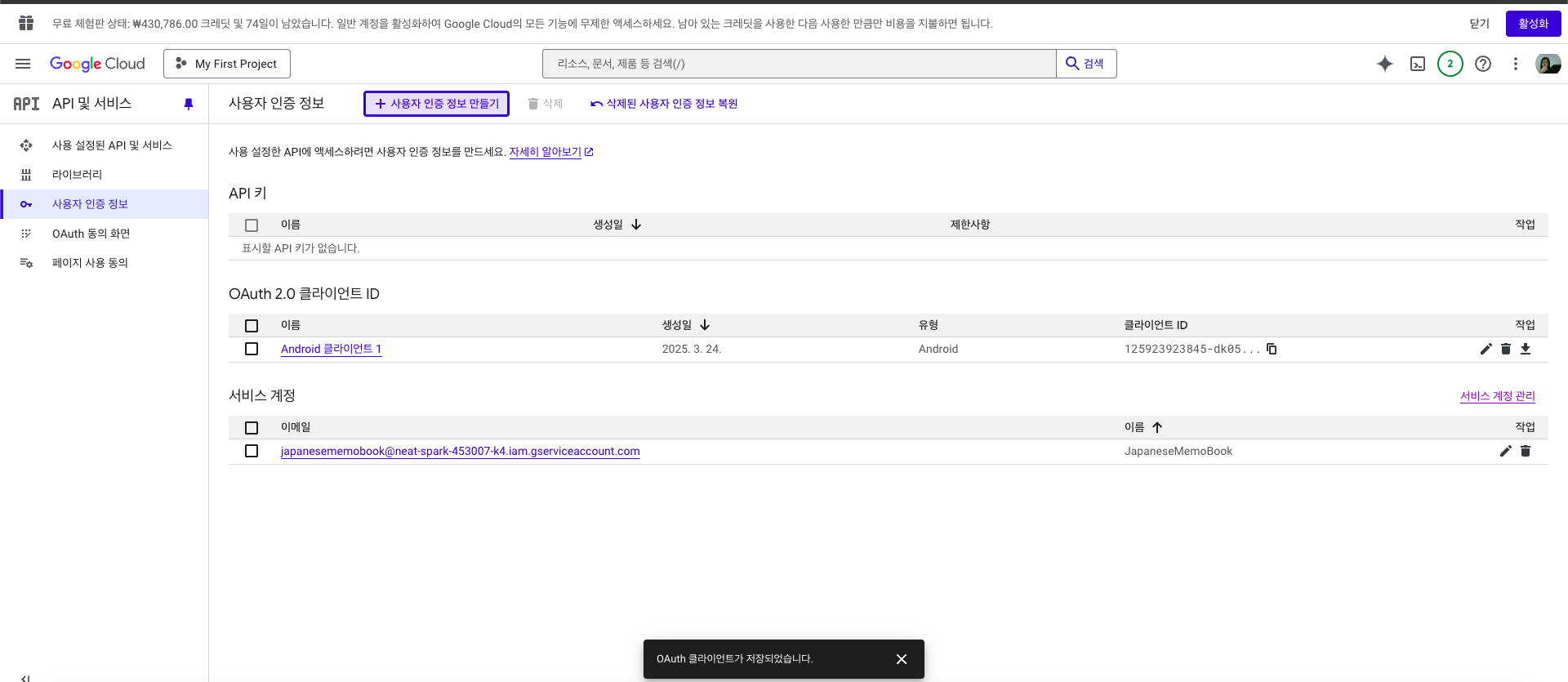Click 삭제된 사용자 인증 정보 복원
This screenshot has height=682, width=1568.
[664, 104]
